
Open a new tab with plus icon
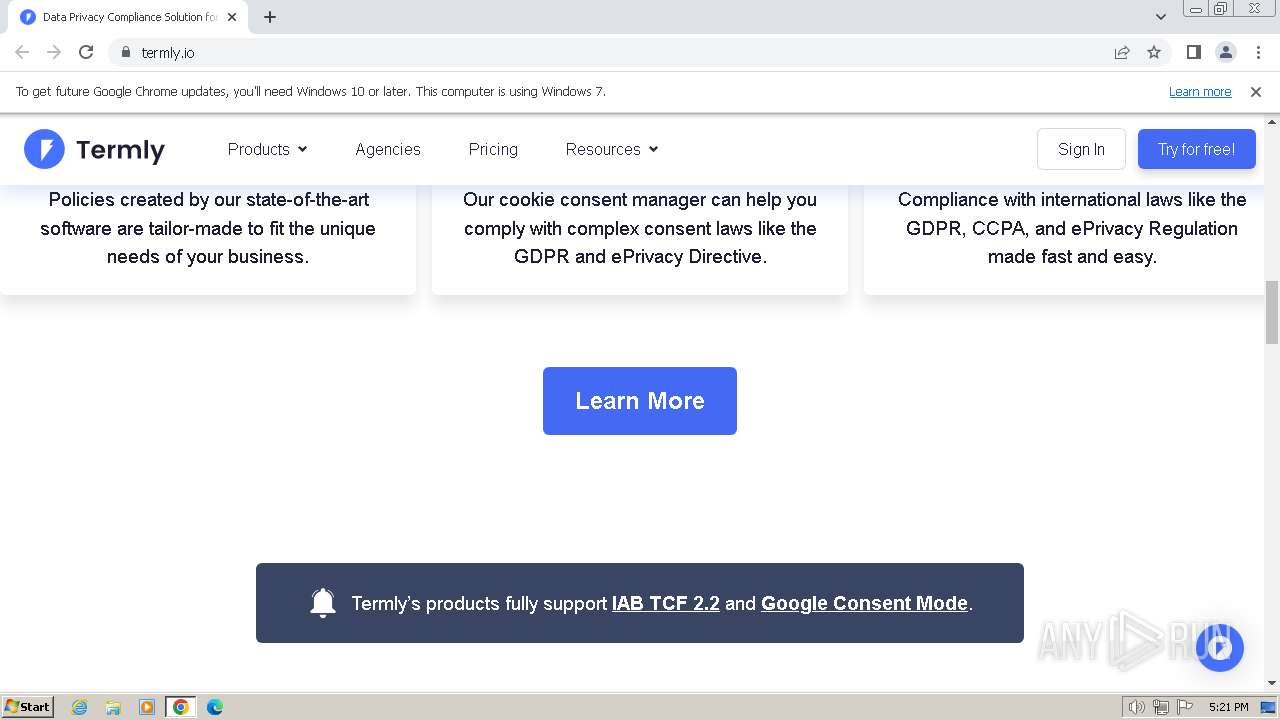270,17
